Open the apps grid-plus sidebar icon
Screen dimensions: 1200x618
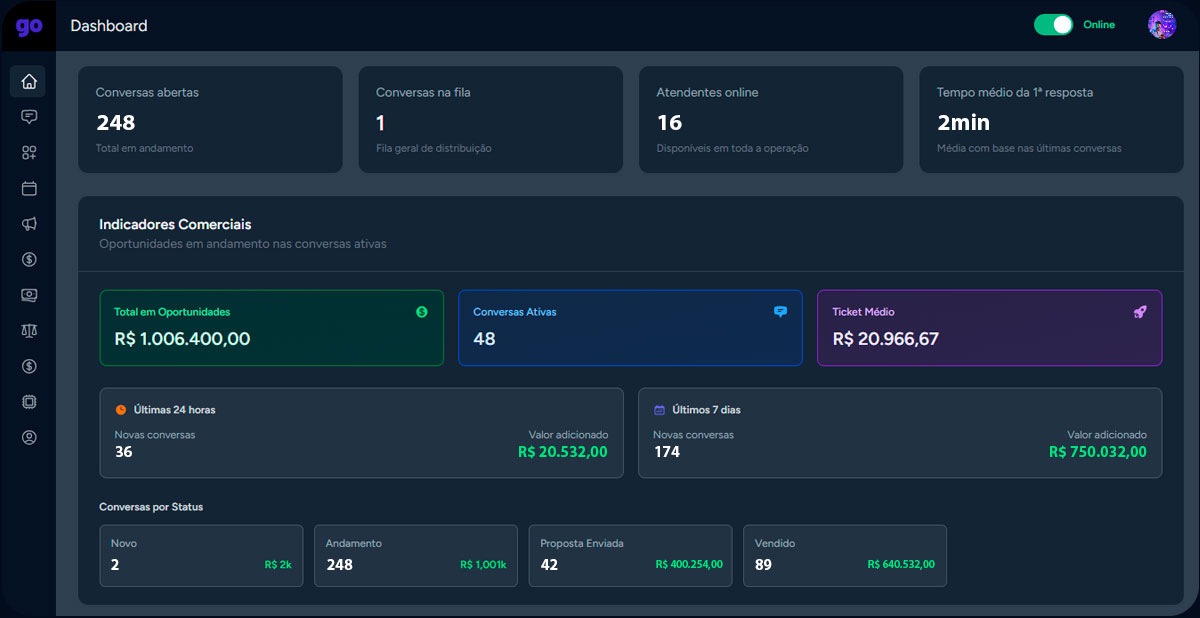click(29, 153)
